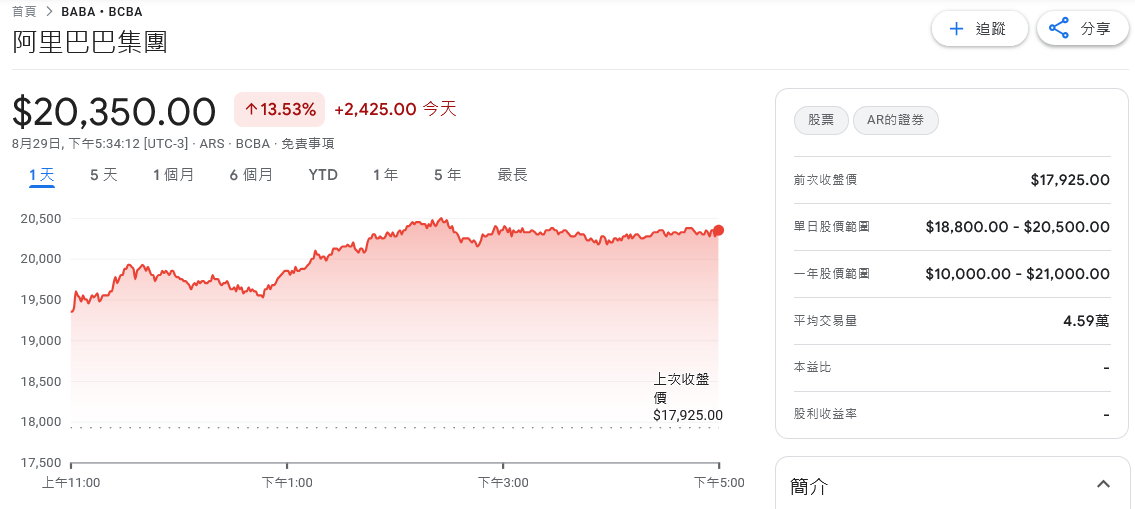The width and height of the screenshot is (1135, 509).
Task: Click the 股票 tag chip
Action: pyautogui.click(x=821, y=121)
